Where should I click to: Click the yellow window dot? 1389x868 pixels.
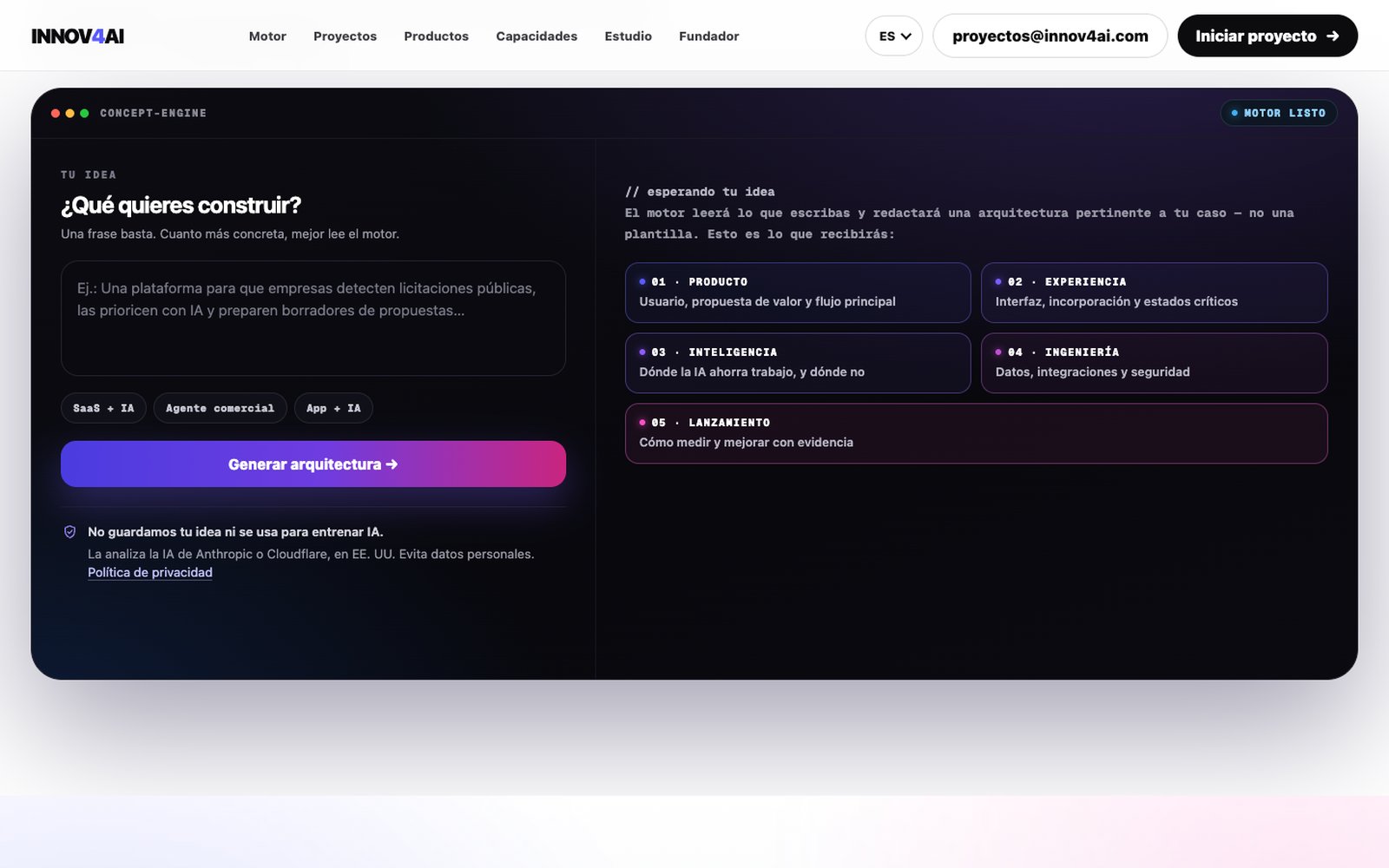pyautogui.click(x=69, y=113)
